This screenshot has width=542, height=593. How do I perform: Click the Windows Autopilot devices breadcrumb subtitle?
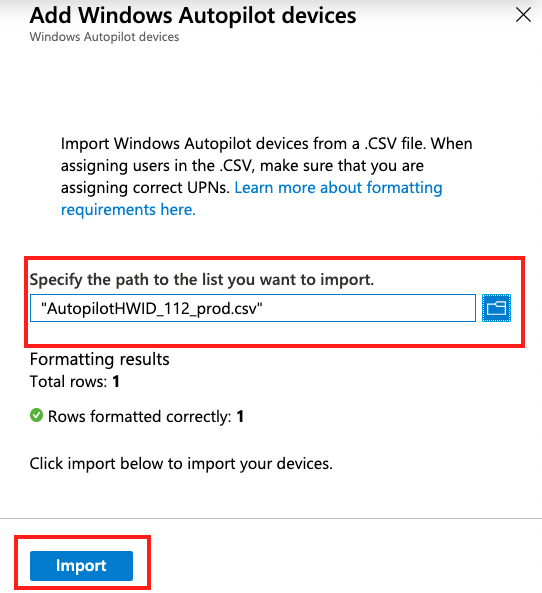point(104,37)
